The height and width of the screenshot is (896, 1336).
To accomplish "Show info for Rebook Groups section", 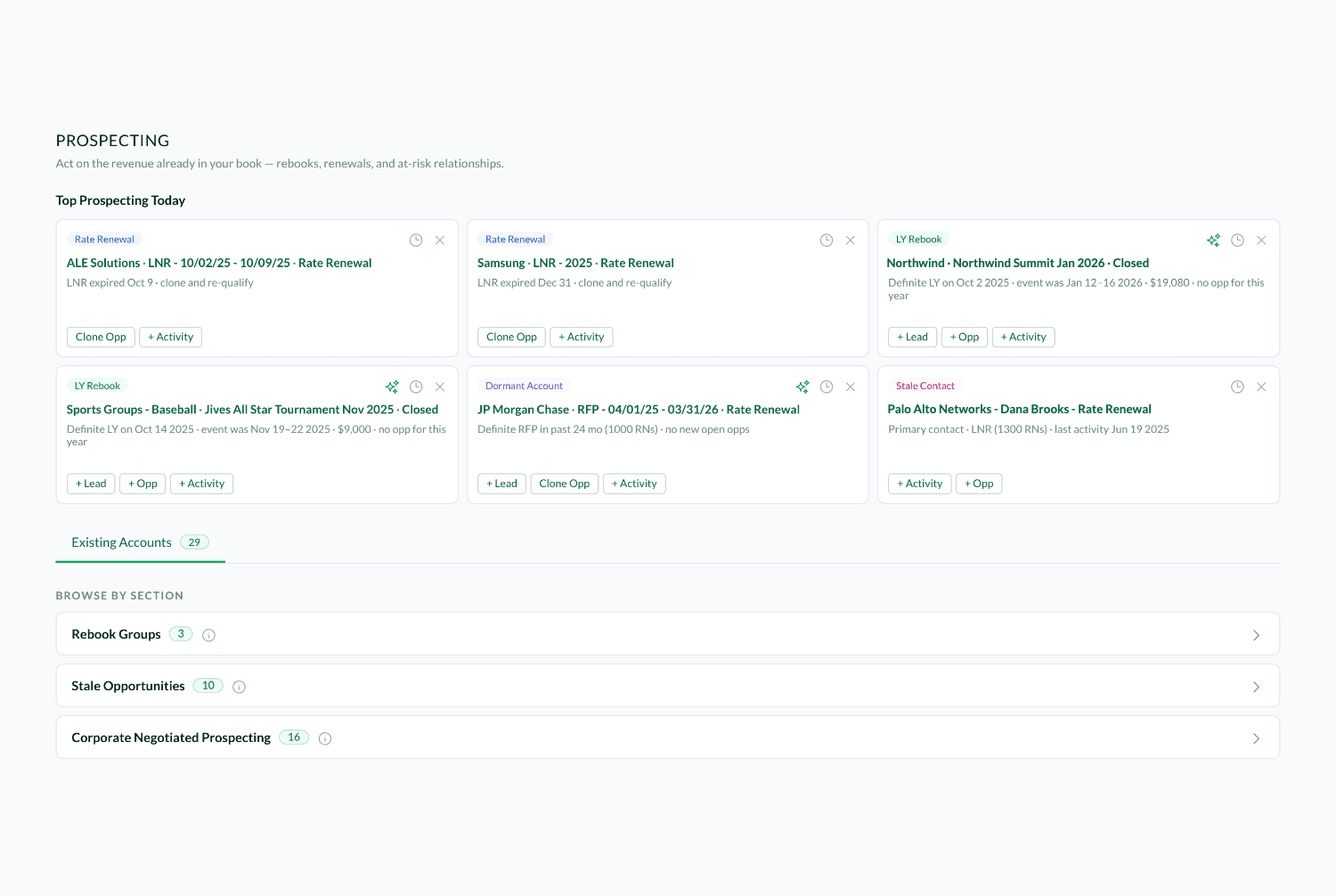I will point(208,635).
